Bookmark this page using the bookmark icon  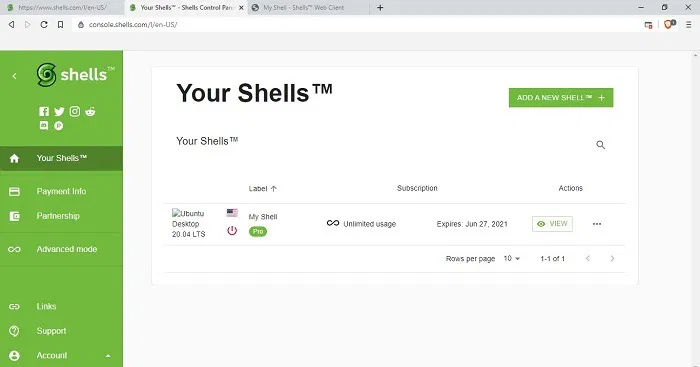tap(60, 25)
